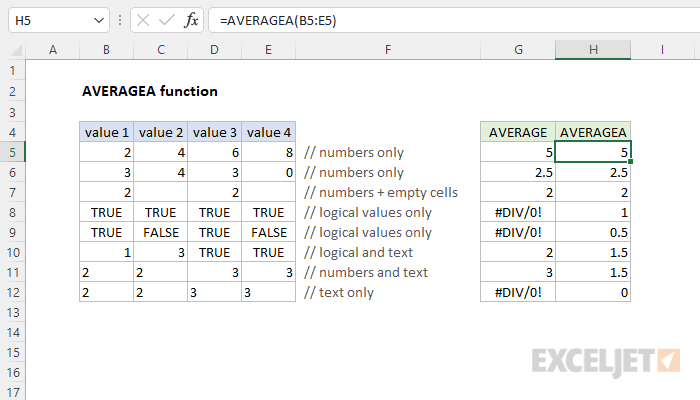Click the Enter checkmark formula icon
The width and height of the screenshot is (700, 400).
[167, 20]
